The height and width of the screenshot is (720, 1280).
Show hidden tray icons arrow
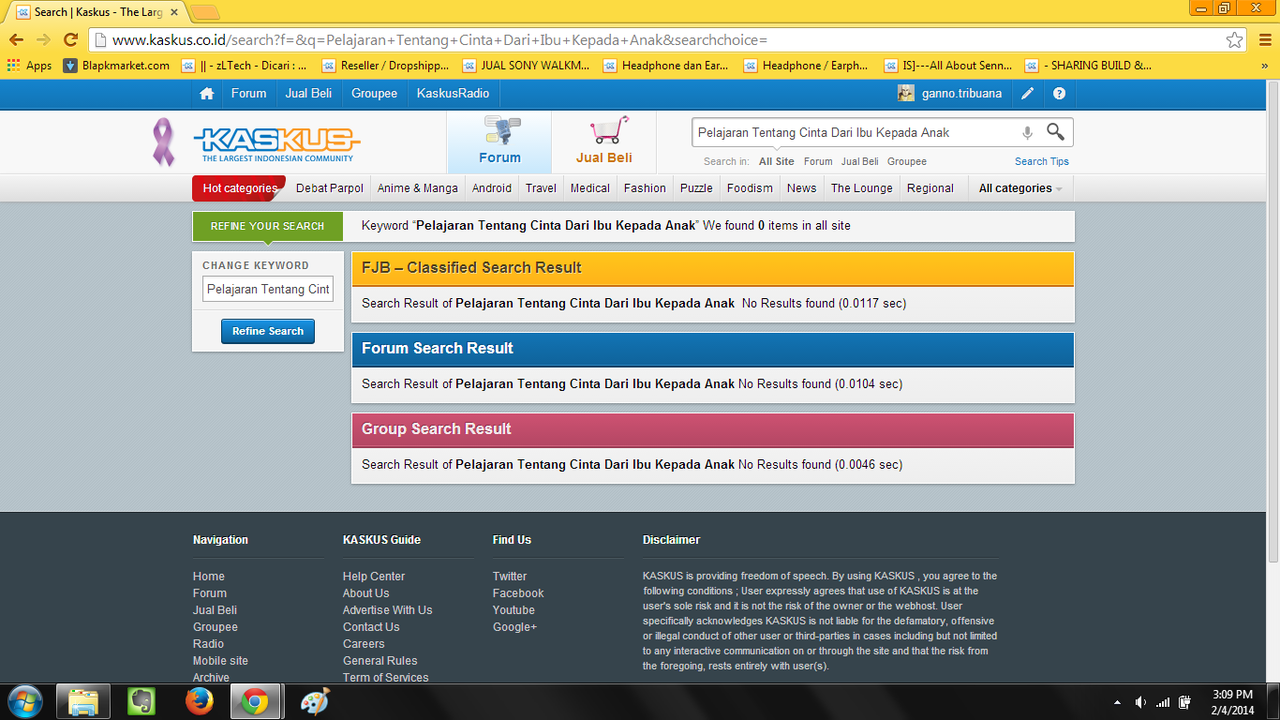[x=1117, y=702]
